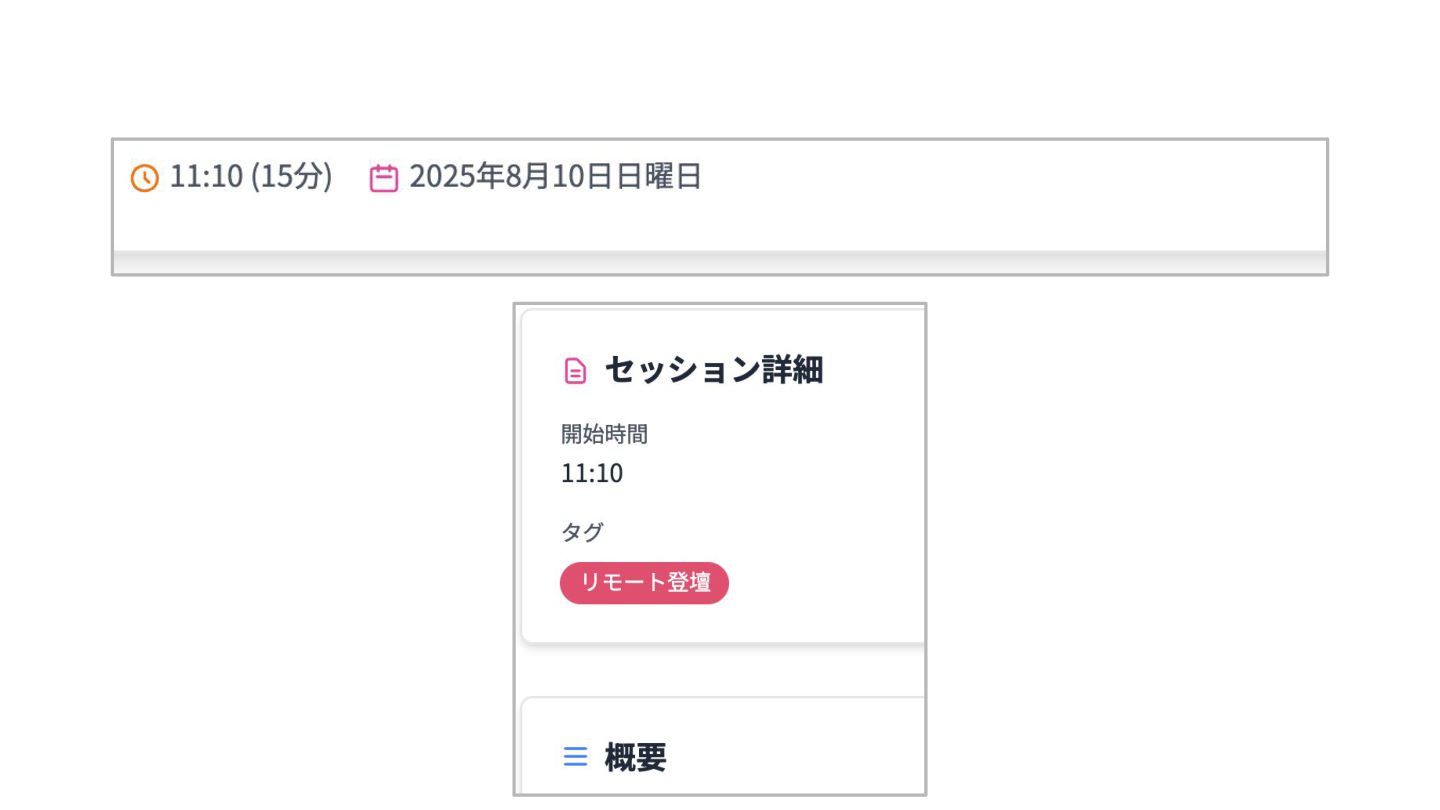Click the pink calendar icon
The image size is (1440, 810).
click(x=384, y=178)
